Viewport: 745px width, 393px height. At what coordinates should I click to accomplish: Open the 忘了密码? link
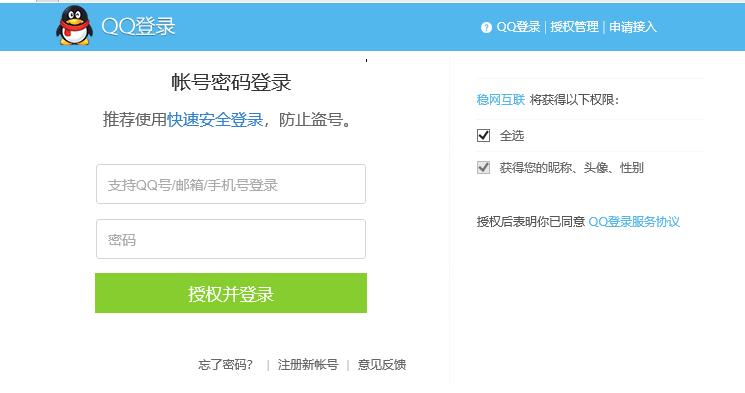pyautogui.click(x=226, y=365)
